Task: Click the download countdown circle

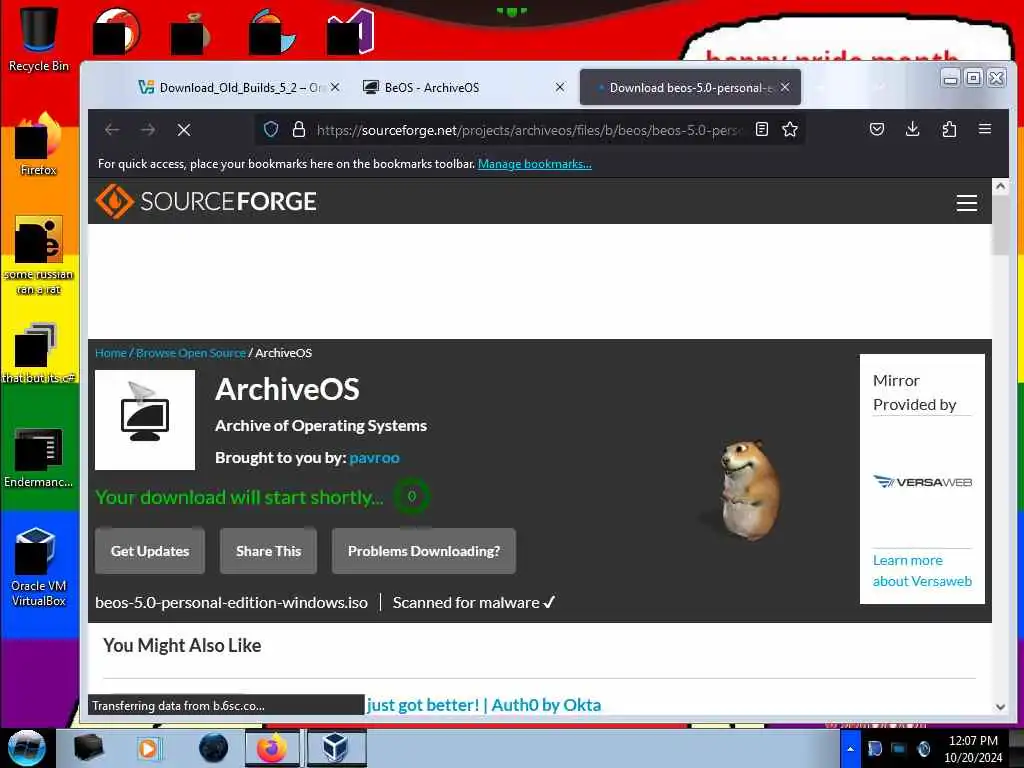Action: pyautogui.click(x=411, y=496)
